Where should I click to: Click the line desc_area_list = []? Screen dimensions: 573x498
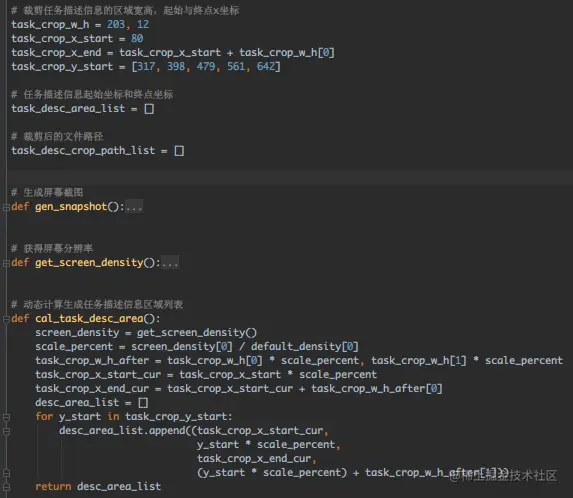click(x=92, y=403)
